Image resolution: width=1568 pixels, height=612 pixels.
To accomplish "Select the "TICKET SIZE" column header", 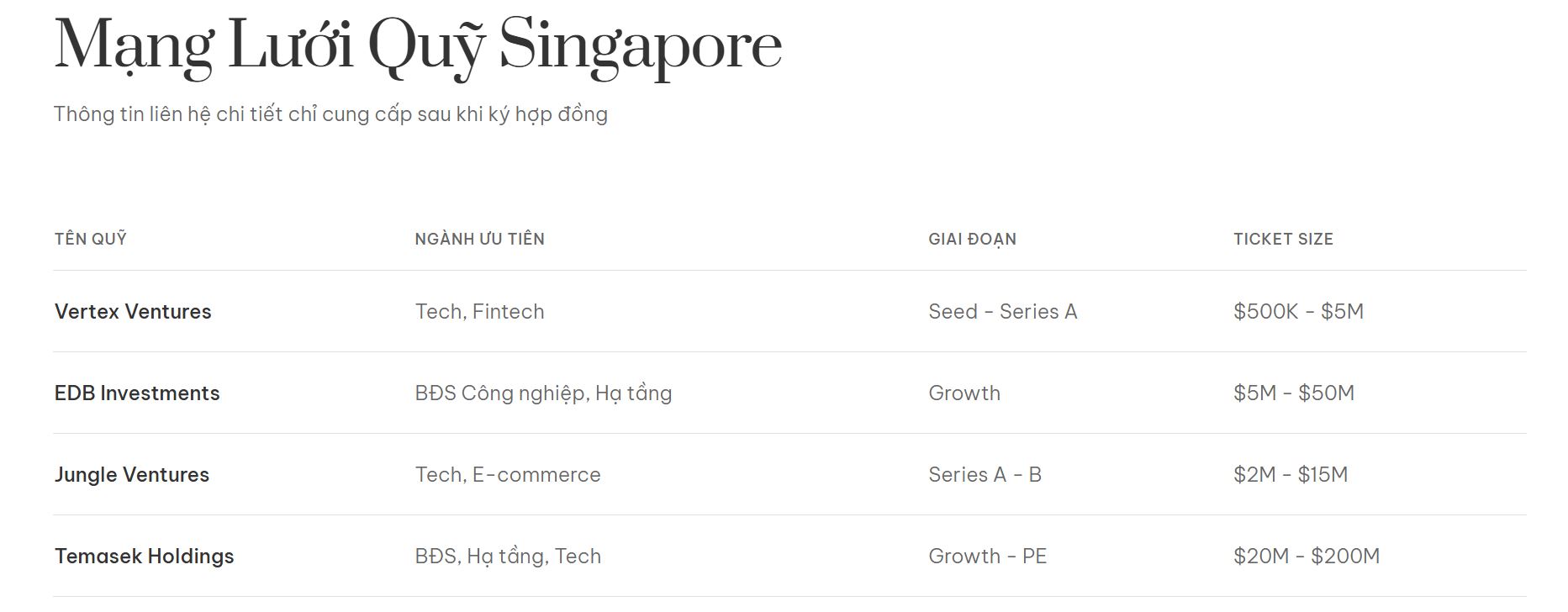I will (1283, 239).
